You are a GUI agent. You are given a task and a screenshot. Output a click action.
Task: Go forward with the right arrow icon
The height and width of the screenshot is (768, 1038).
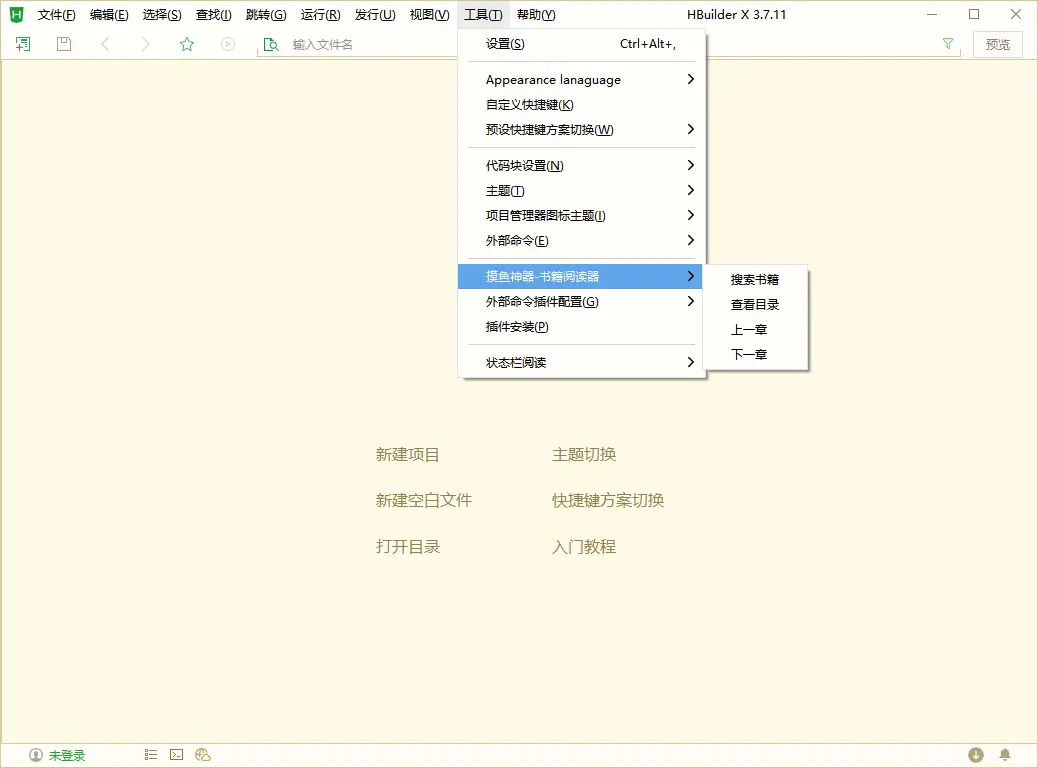[x=146, y=44]
